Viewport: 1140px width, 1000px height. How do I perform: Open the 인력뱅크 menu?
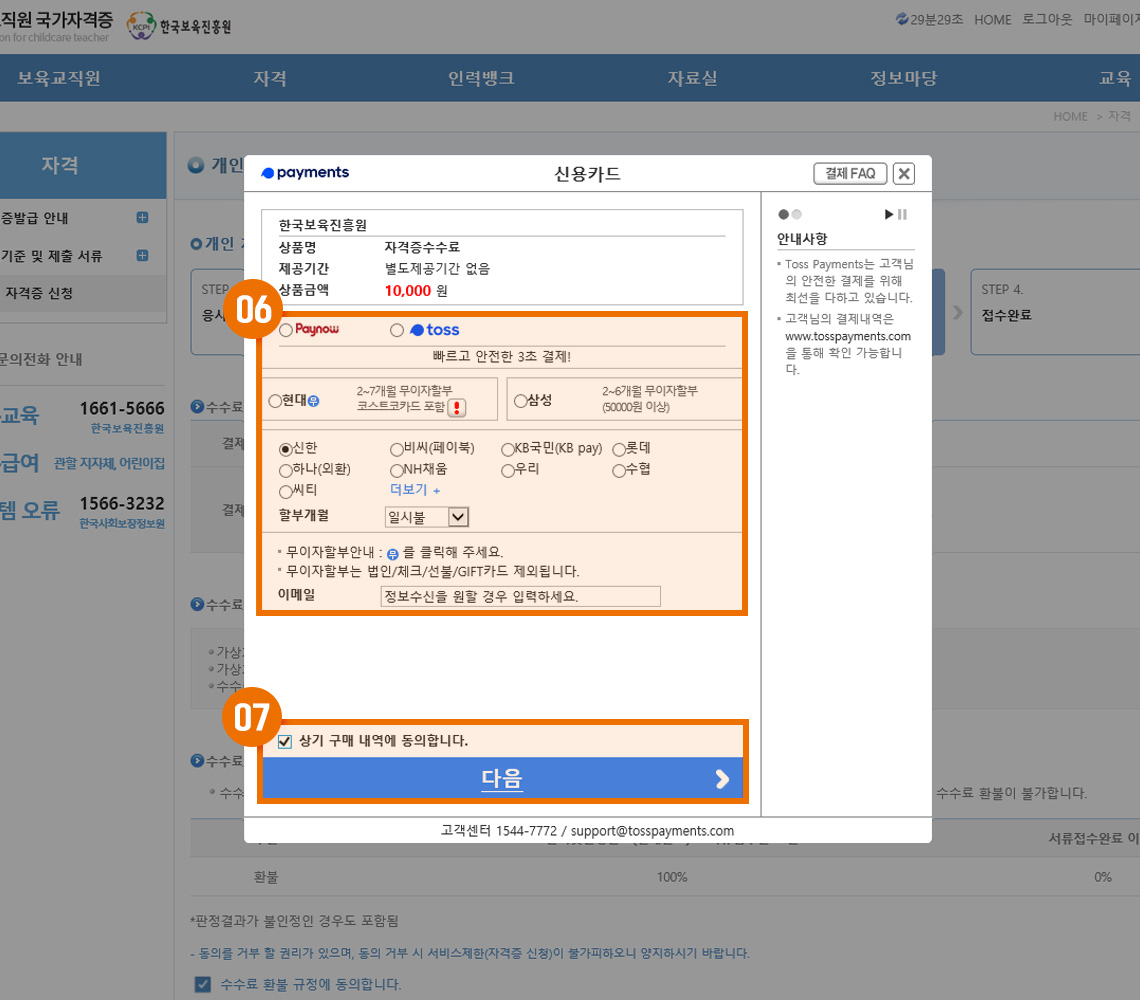coord(481,79)
